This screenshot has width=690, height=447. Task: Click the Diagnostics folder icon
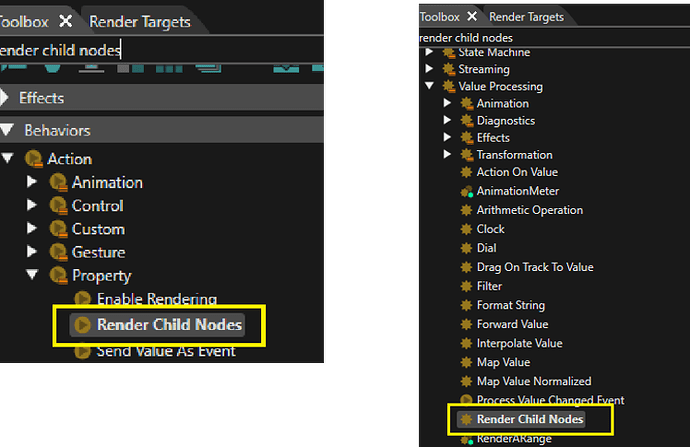coord(466,121)
